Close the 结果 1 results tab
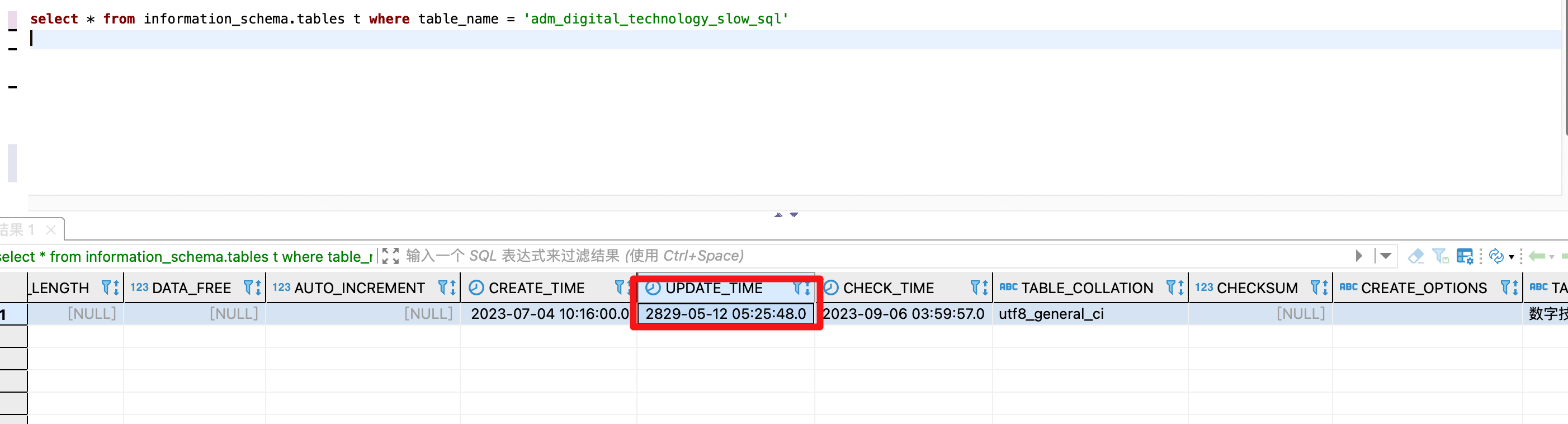 click(51, 230)
